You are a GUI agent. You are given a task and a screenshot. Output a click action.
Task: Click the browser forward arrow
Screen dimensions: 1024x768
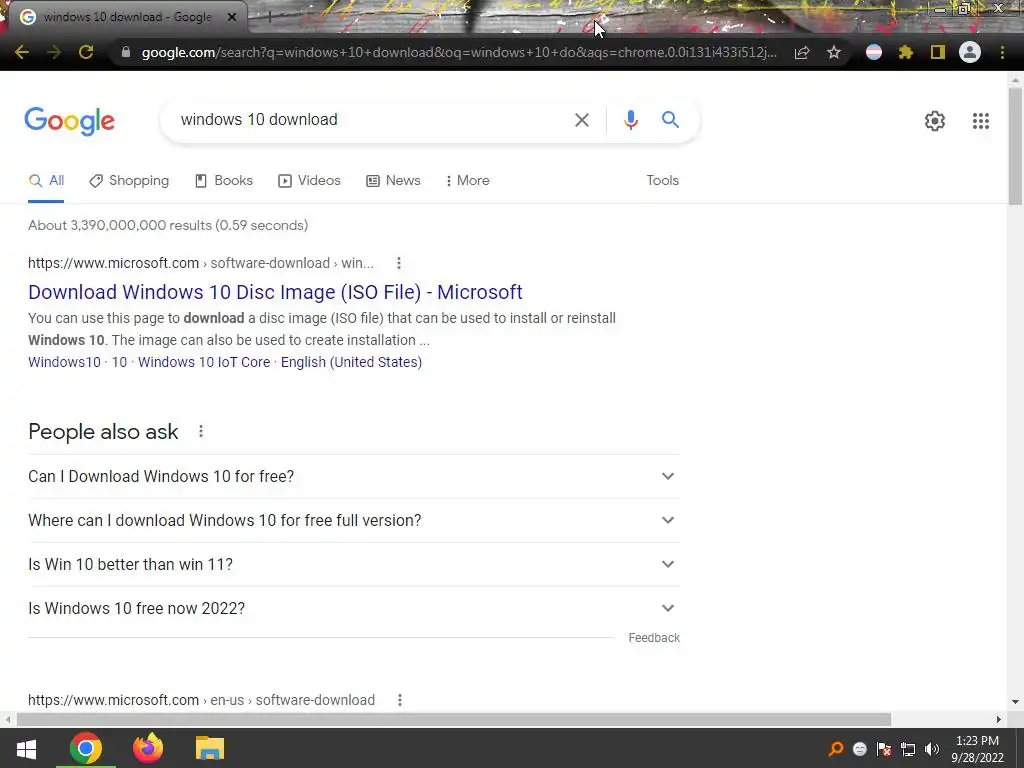pyautogui.click(x=54, y=52)
